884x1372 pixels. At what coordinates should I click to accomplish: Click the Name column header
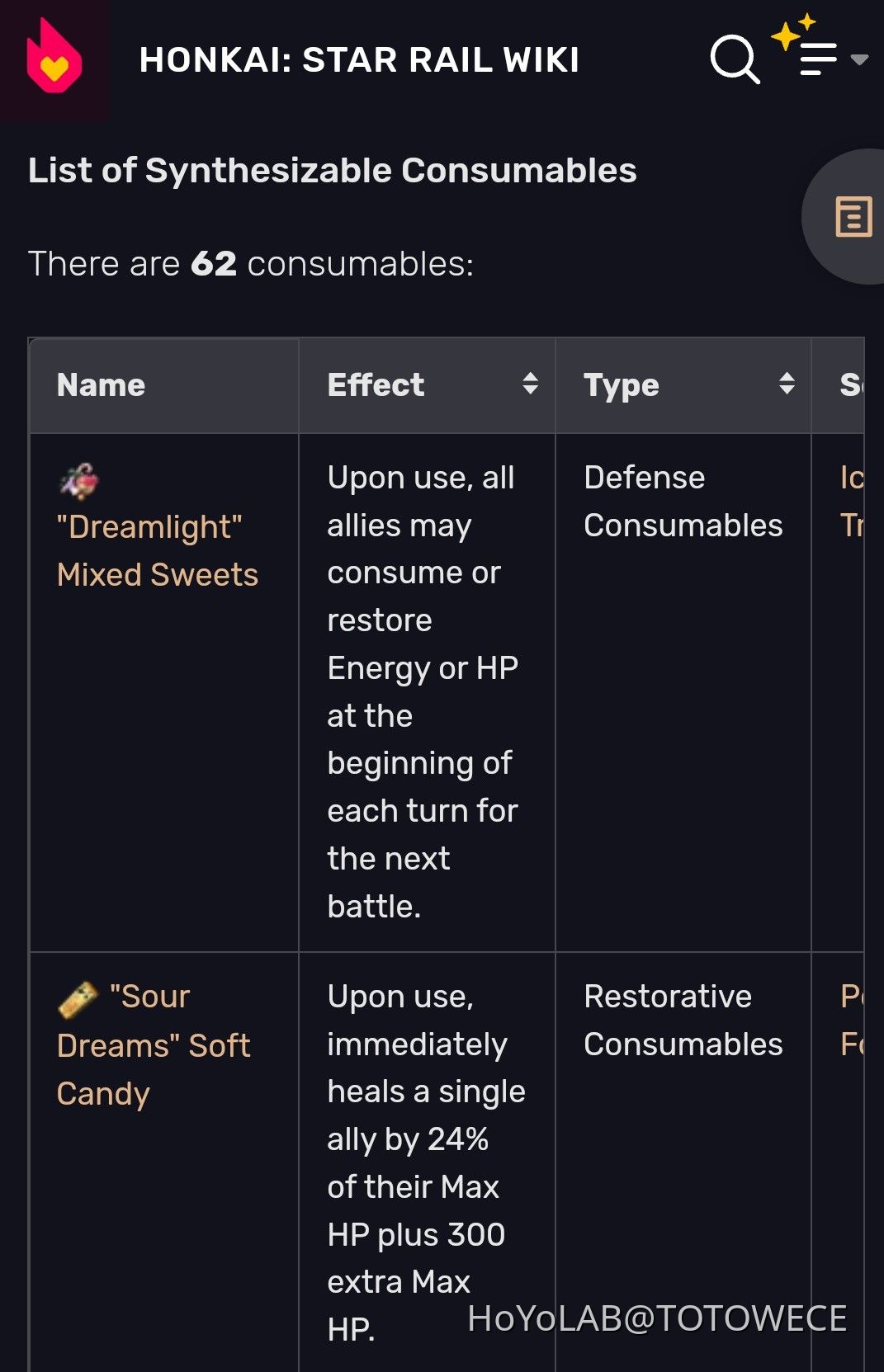click(101, 384)
